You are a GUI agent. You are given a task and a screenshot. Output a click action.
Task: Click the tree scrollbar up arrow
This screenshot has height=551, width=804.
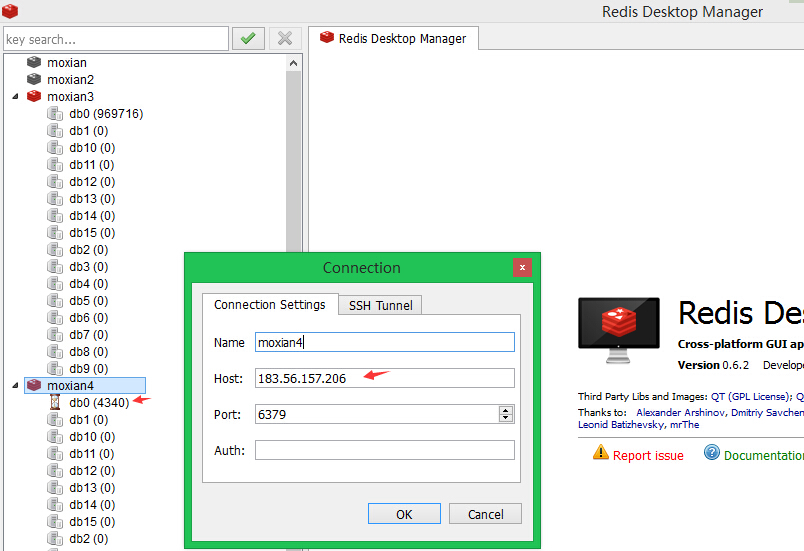pos(293,63)
